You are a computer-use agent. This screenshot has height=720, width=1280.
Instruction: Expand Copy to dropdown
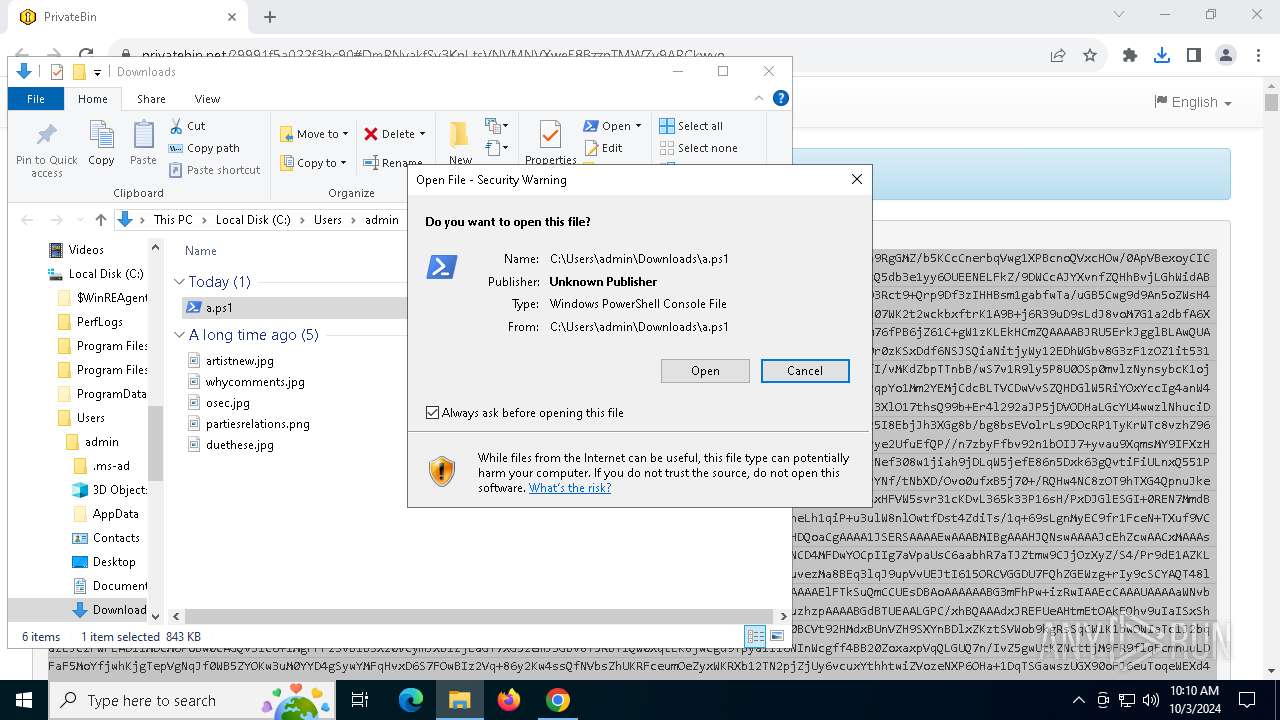click(x=343, y=163)
